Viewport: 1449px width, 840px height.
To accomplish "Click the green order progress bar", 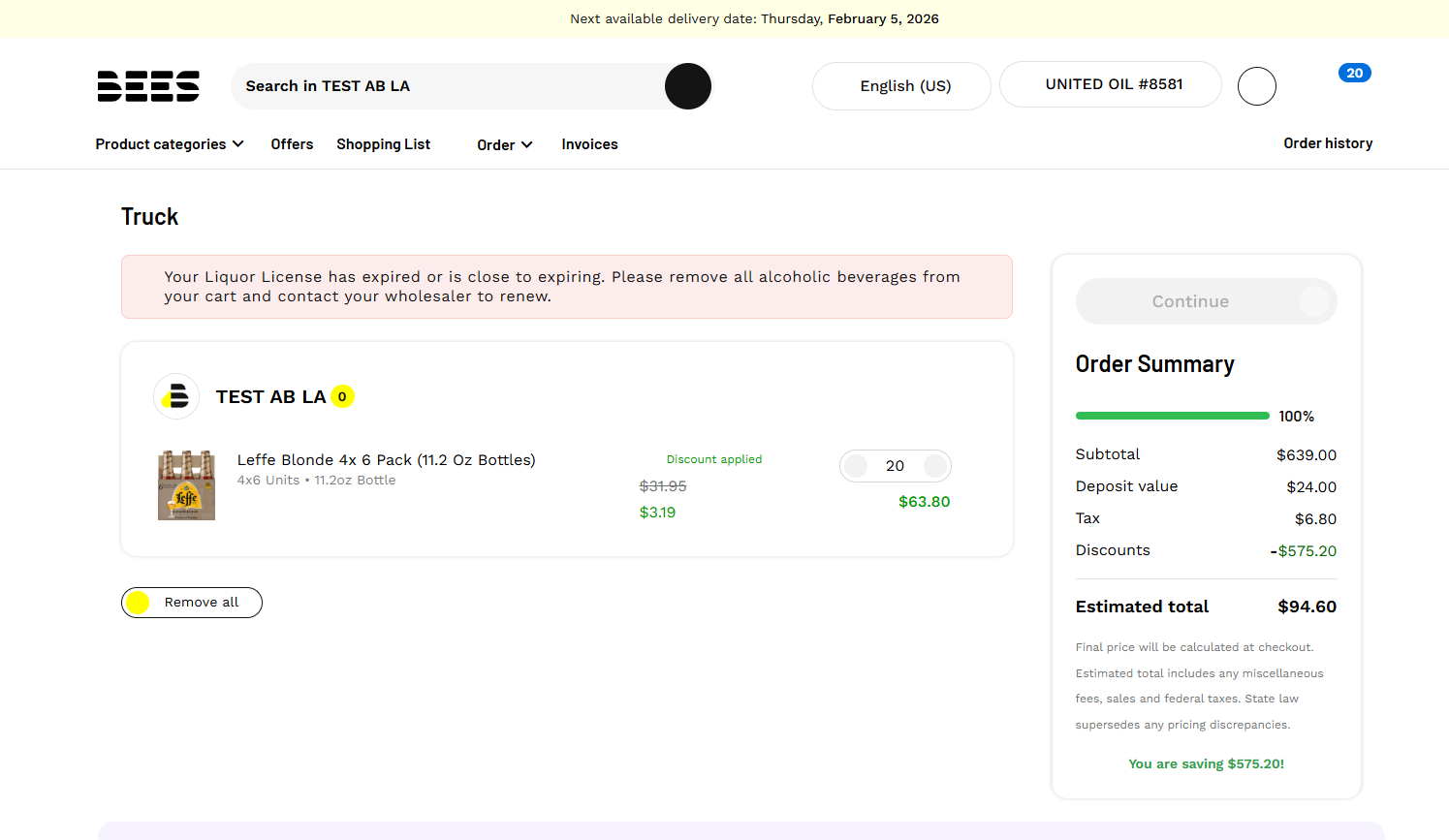I will click(x=1173, y=416).
